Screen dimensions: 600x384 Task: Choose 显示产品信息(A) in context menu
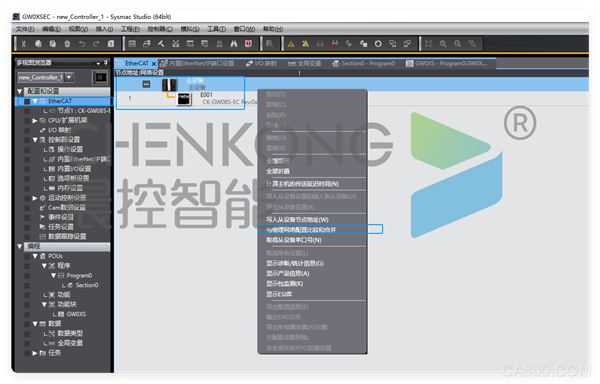[312, 274]
